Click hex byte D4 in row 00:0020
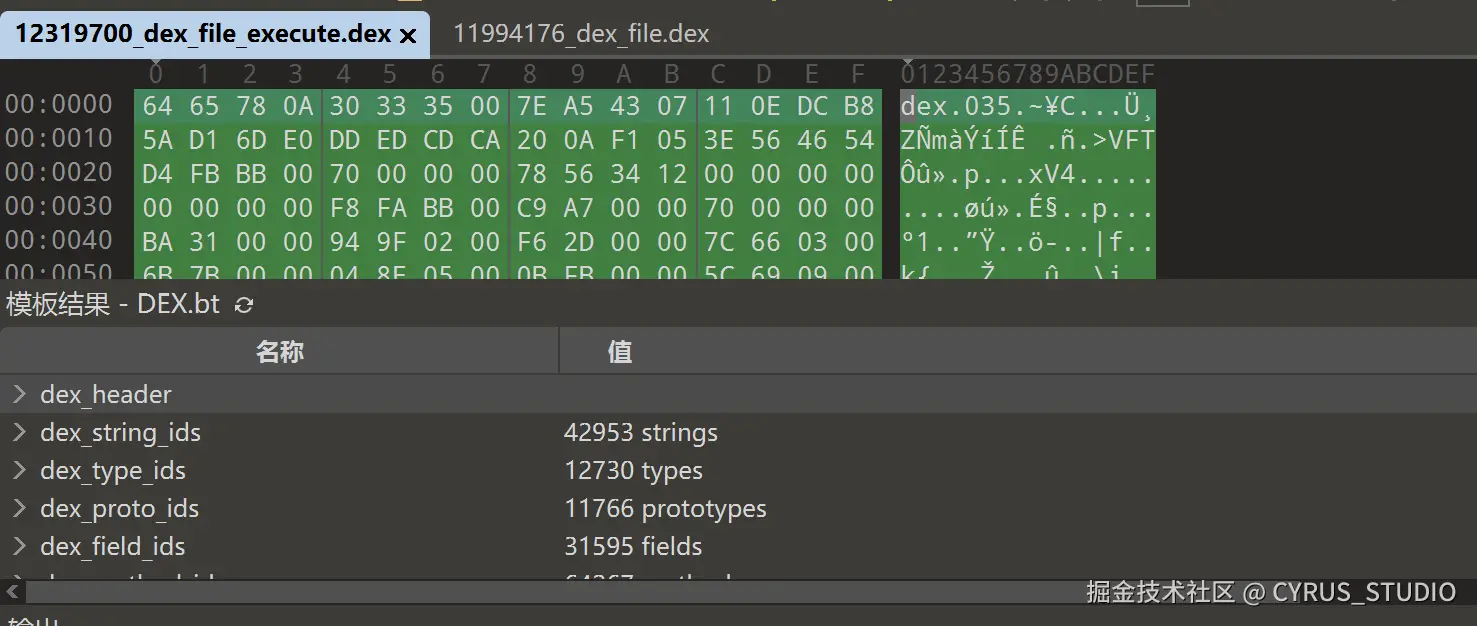The height and width of the screenshot is (626, 1477). pos(157,174)
